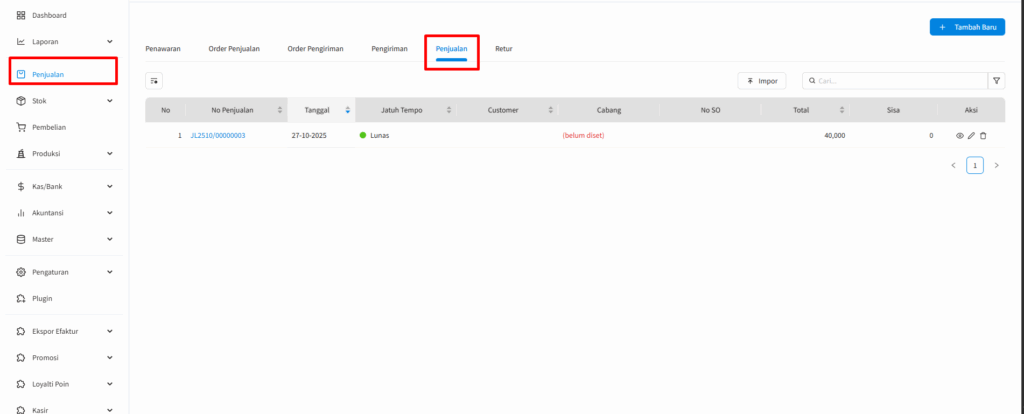Switch to the Retur tab
The height and width of the screenshot is (414, 1024).
pyautogui.click(x=503, y=49)
